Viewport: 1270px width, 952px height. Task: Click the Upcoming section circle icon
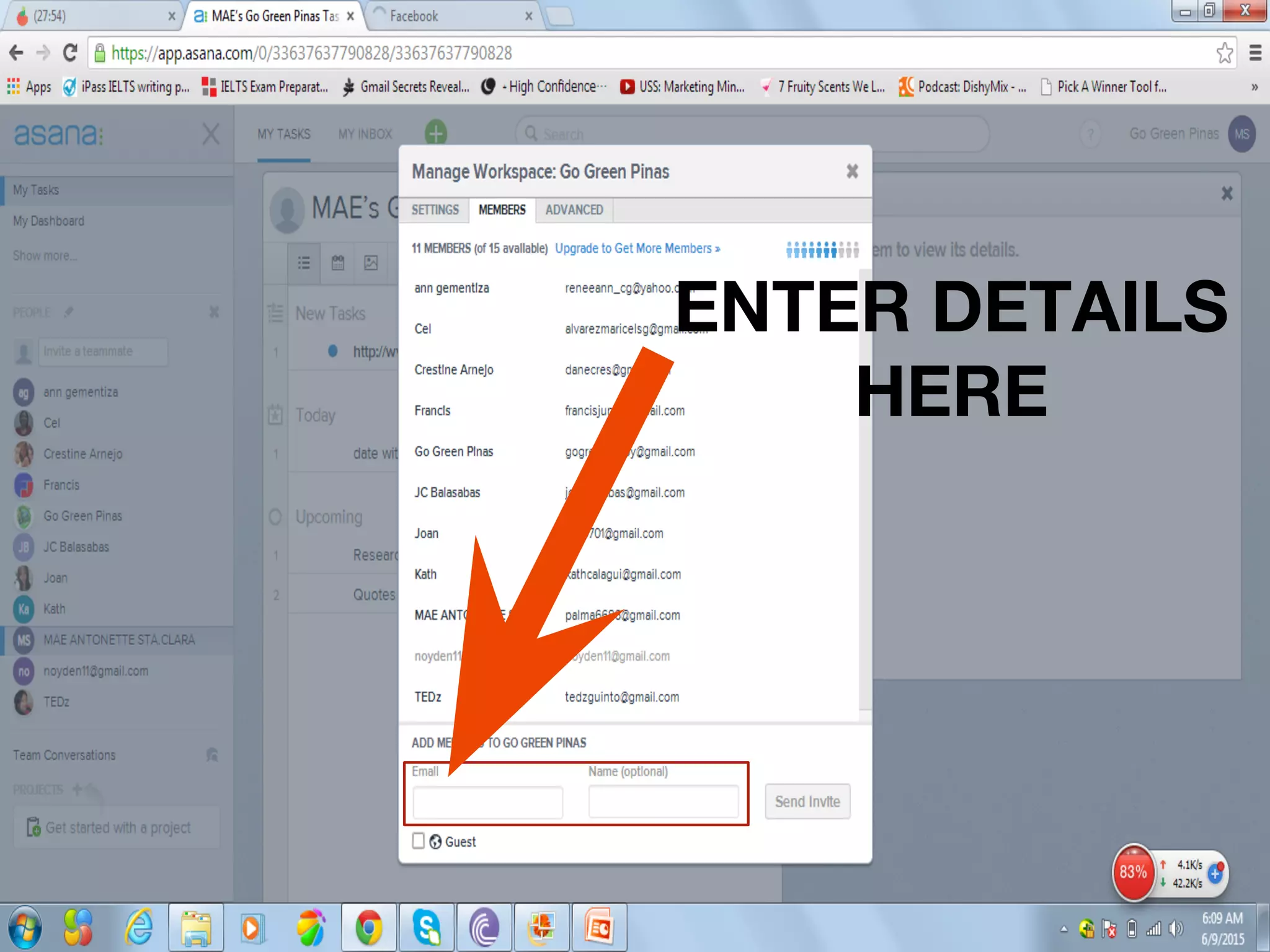click(x=275, y=516)
